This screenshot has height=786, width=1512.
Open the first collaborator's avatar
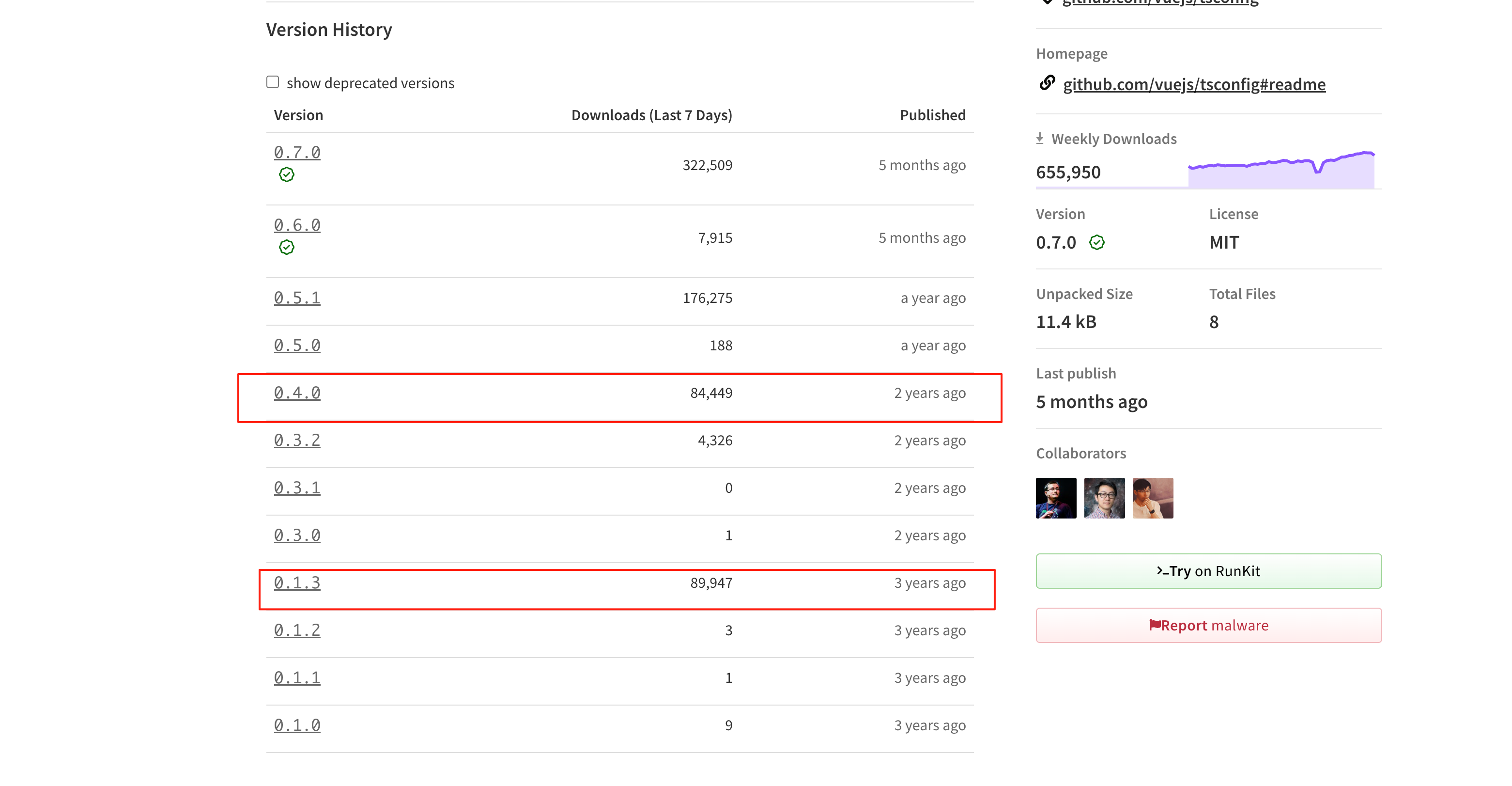click(1056, 498)
